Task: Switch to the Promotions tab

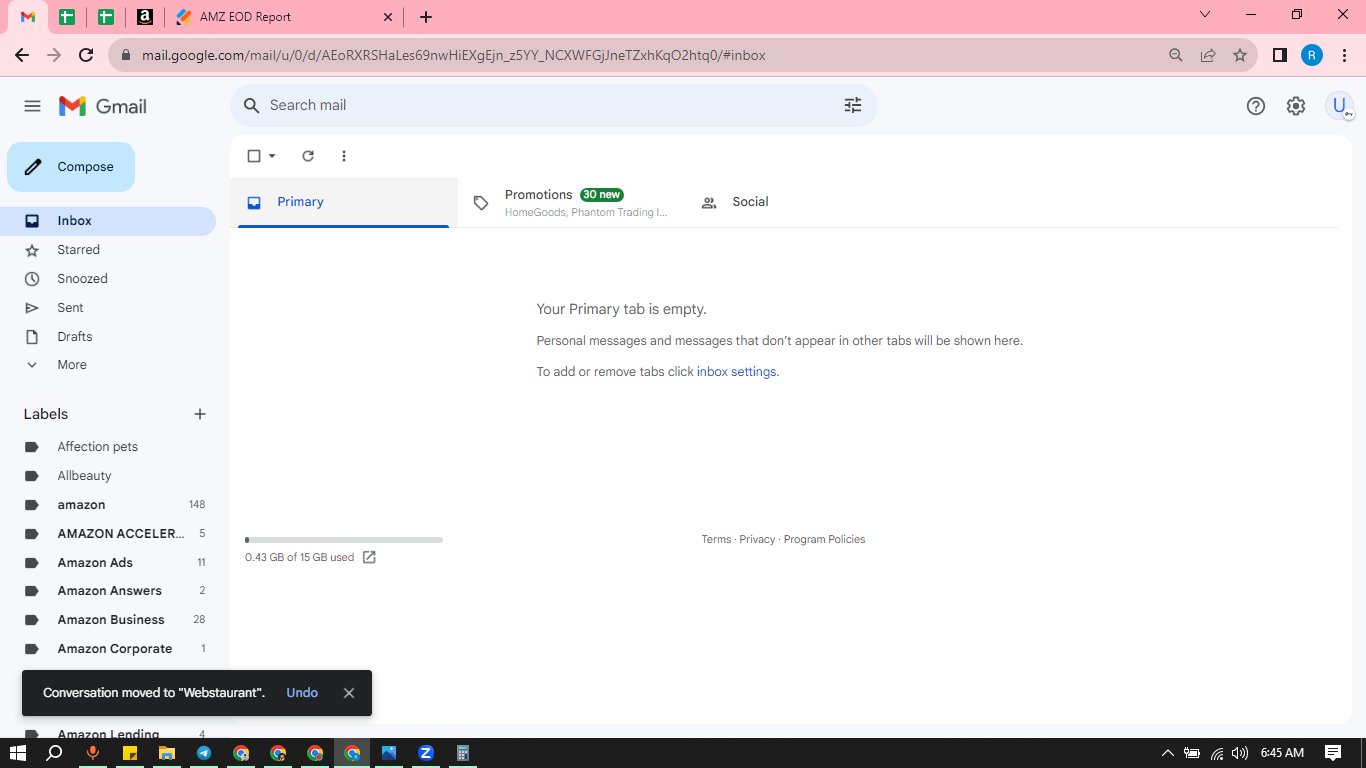Action: 572,202
